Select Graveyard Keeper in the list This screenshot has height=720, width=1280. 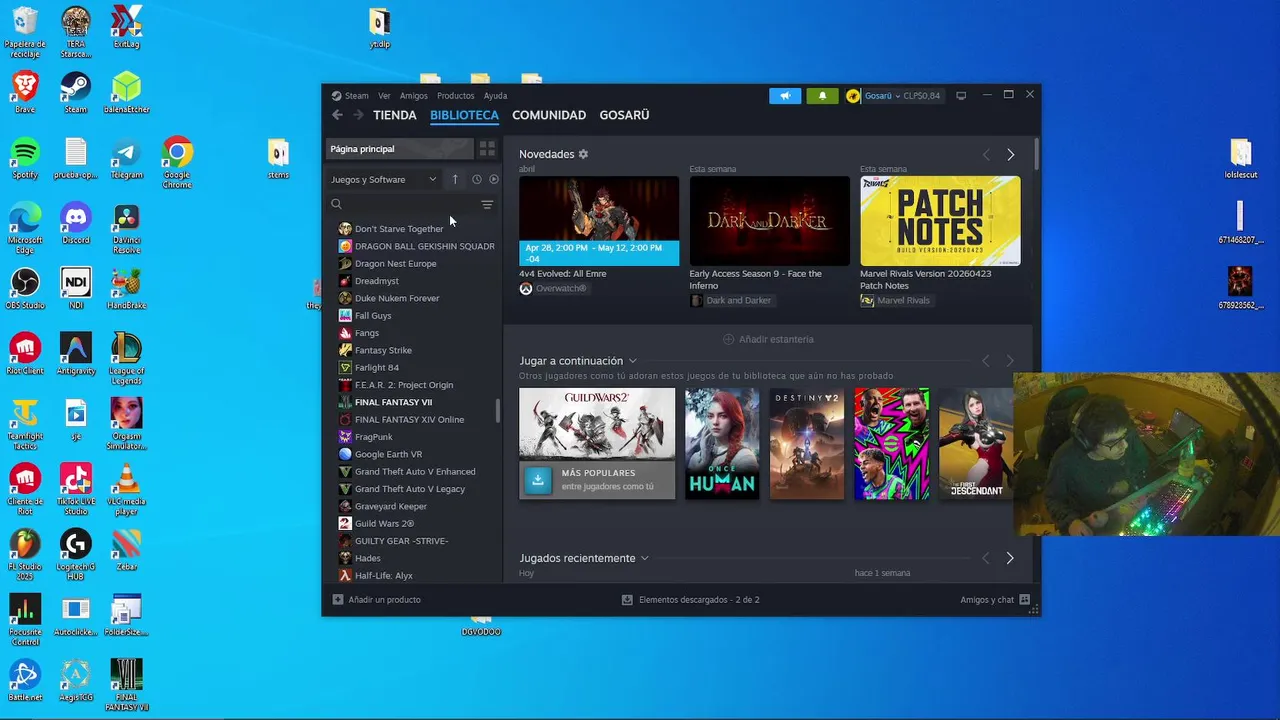[x=390, y=506]
